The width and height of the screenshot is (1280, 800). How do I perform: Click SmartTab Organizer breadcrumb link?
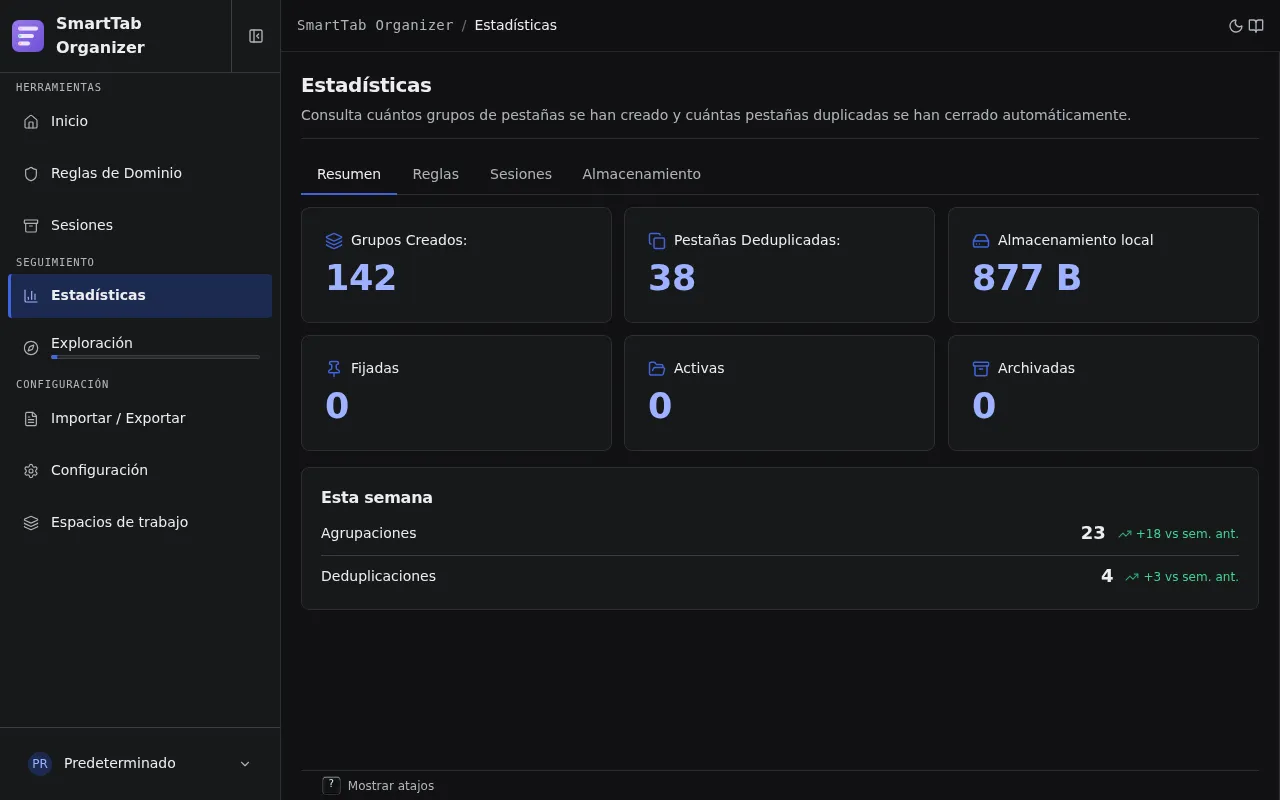point(375,25)
